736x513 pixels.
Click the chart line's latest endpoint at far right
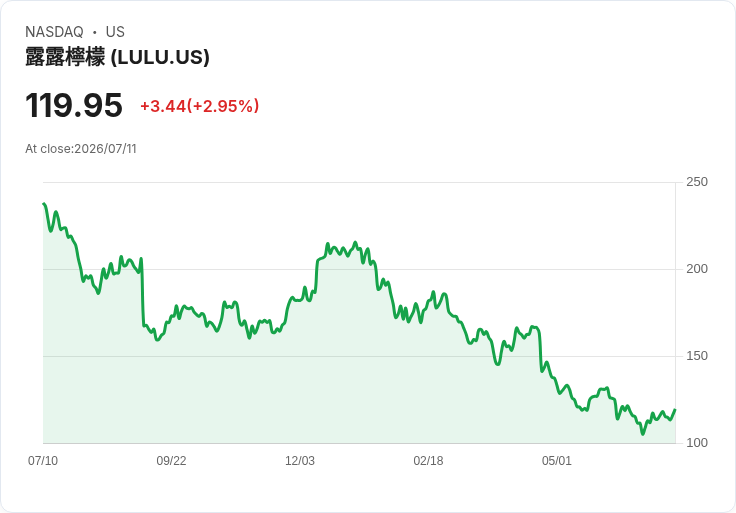(675, 410)
